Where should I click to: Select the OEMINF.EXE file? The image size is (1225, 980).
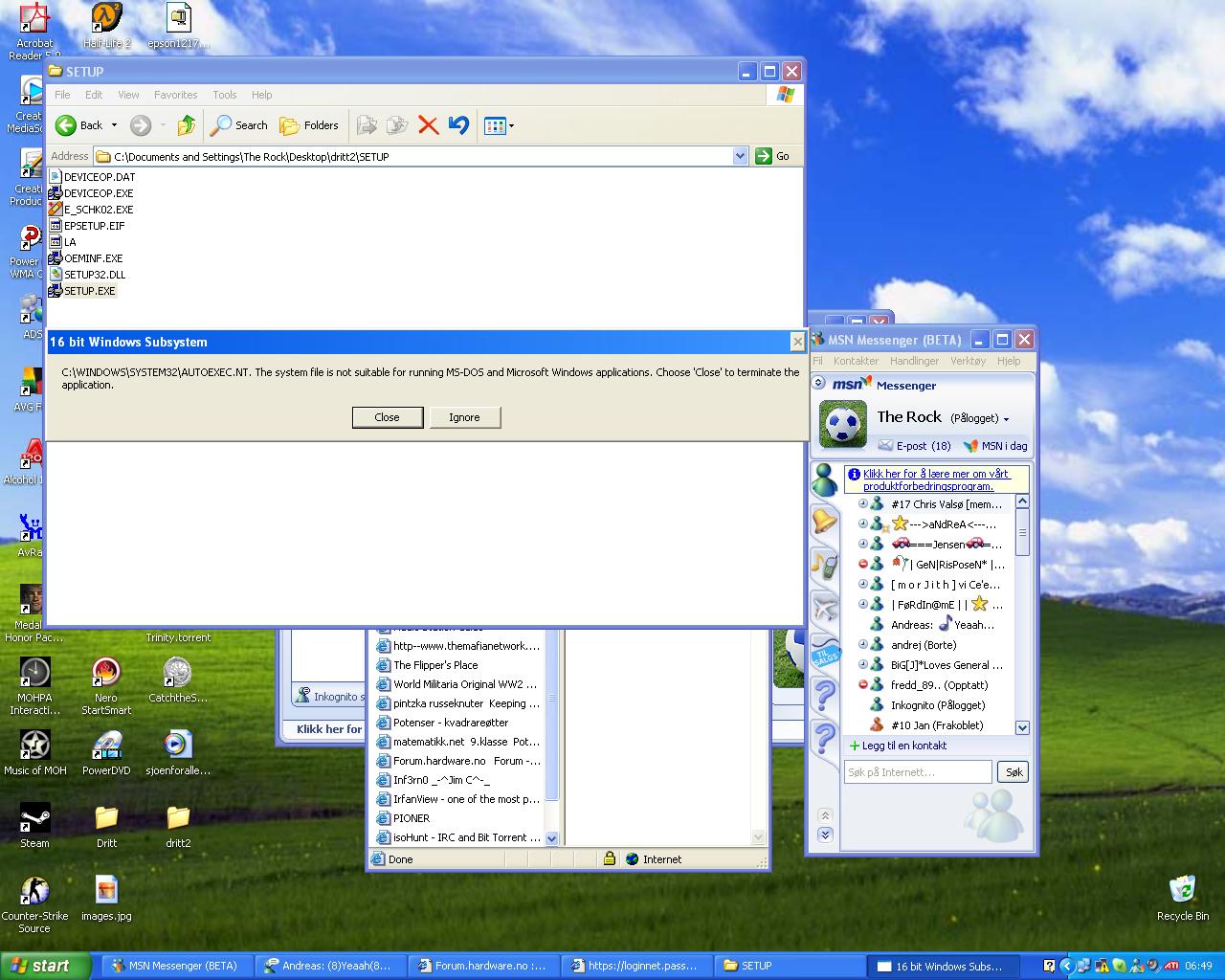(x=86, y=258)
